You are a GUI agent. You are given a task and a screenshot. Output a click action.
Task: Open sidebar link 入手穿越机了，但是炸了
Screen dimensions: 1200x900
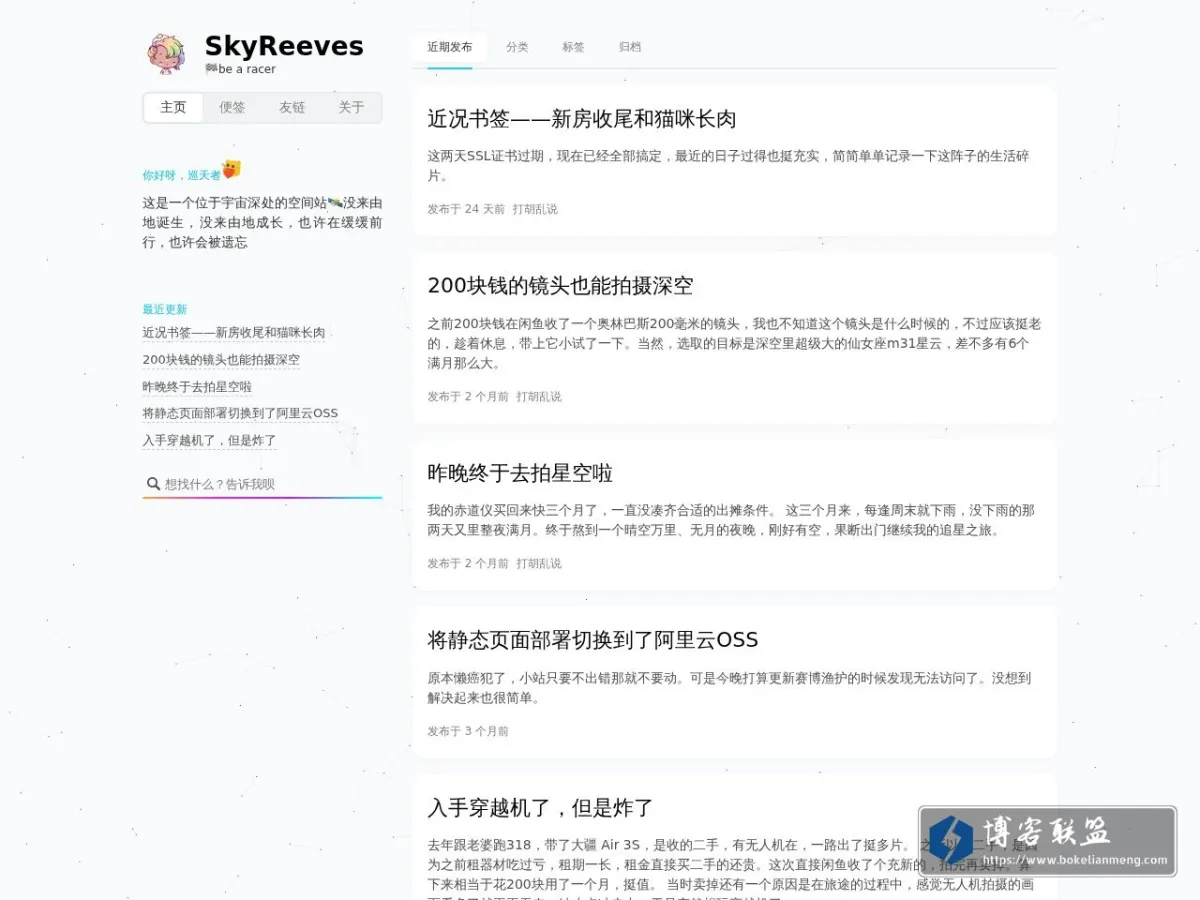point(209,440)
